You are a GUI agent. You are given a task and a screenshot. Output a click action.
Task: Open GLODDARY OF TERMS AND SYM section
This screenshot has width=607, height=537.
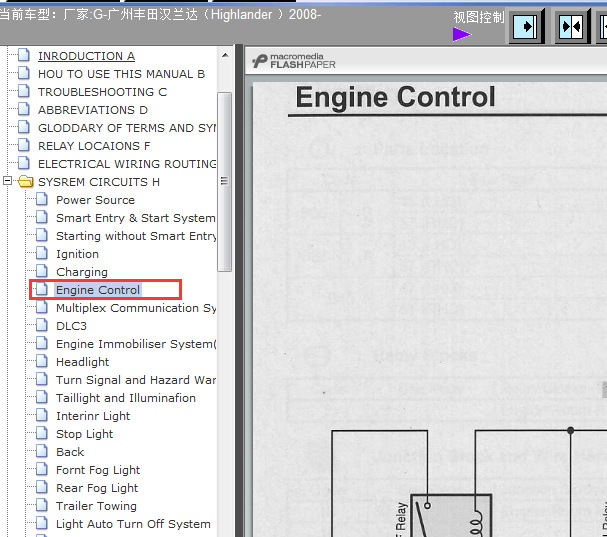click(127, 128)
